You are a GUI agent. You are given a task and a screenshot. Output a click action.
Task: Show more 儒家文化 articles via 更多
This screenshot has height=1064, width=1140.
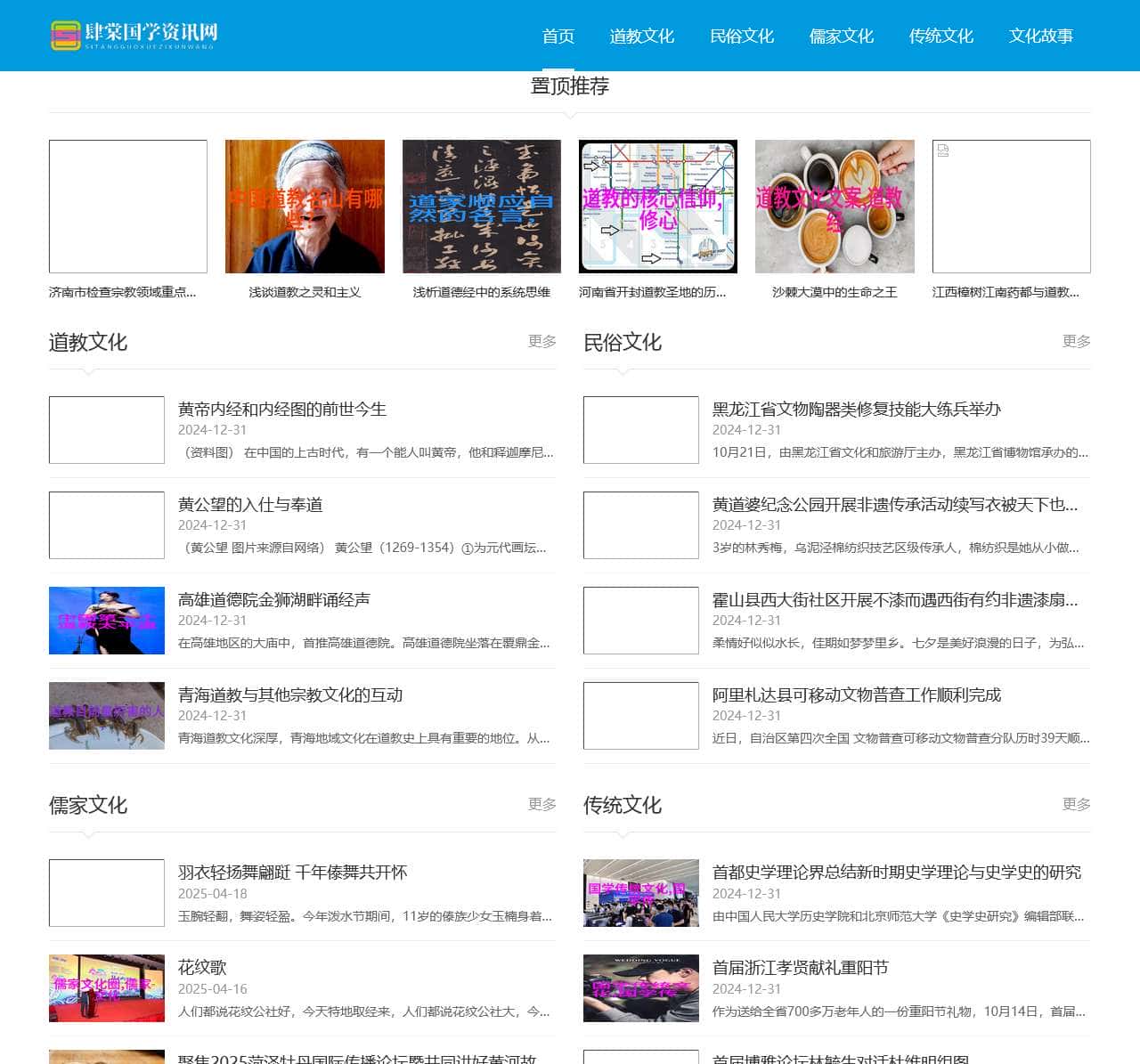click(x=541, y=804)
